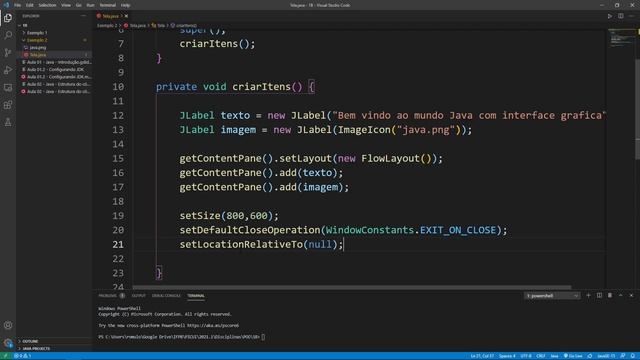Click the JavaSE runtime status bar item

click(x=606, y=356)
